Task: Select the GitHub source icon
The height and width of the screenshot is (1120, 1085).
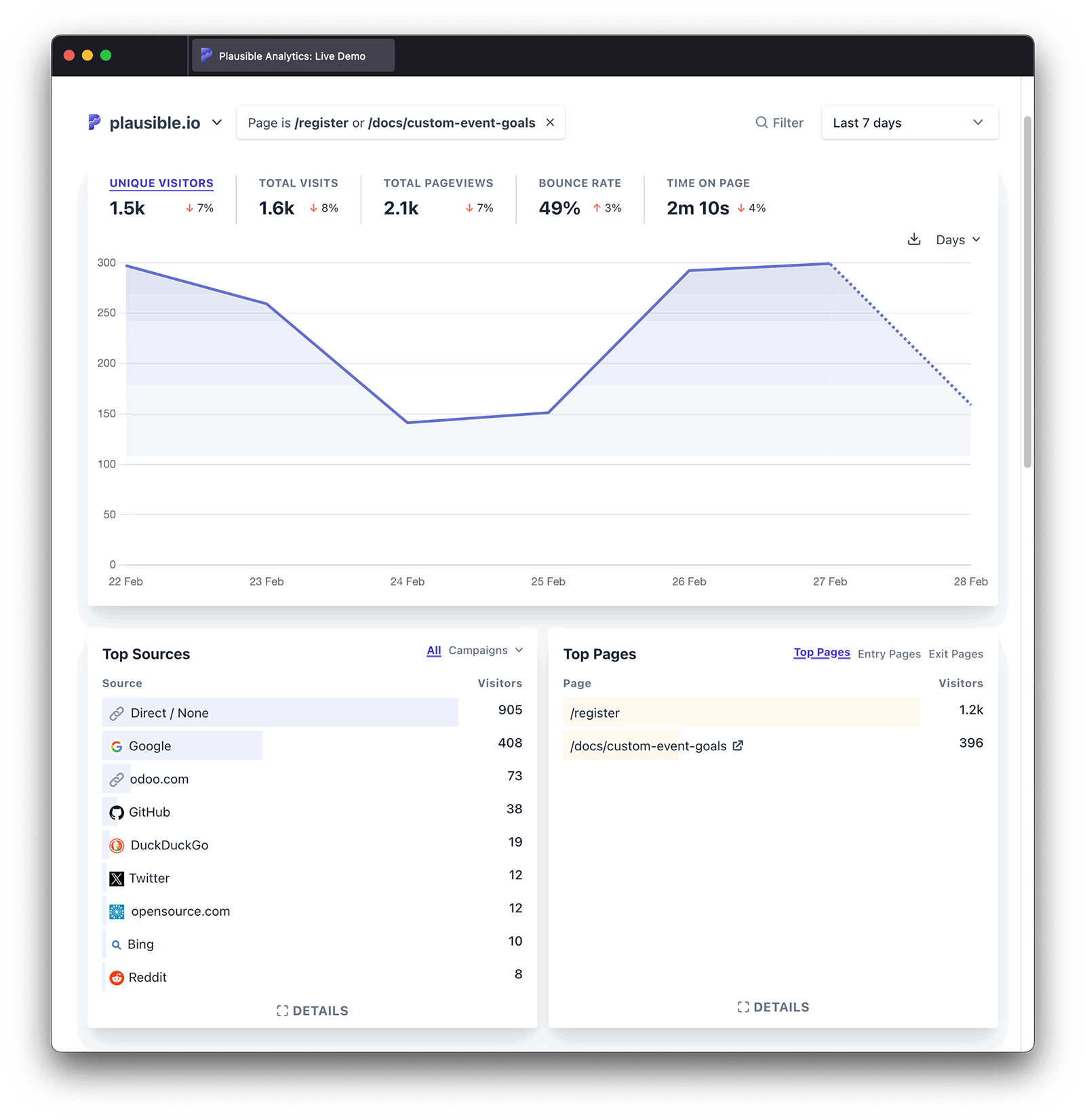Action: 117,812
